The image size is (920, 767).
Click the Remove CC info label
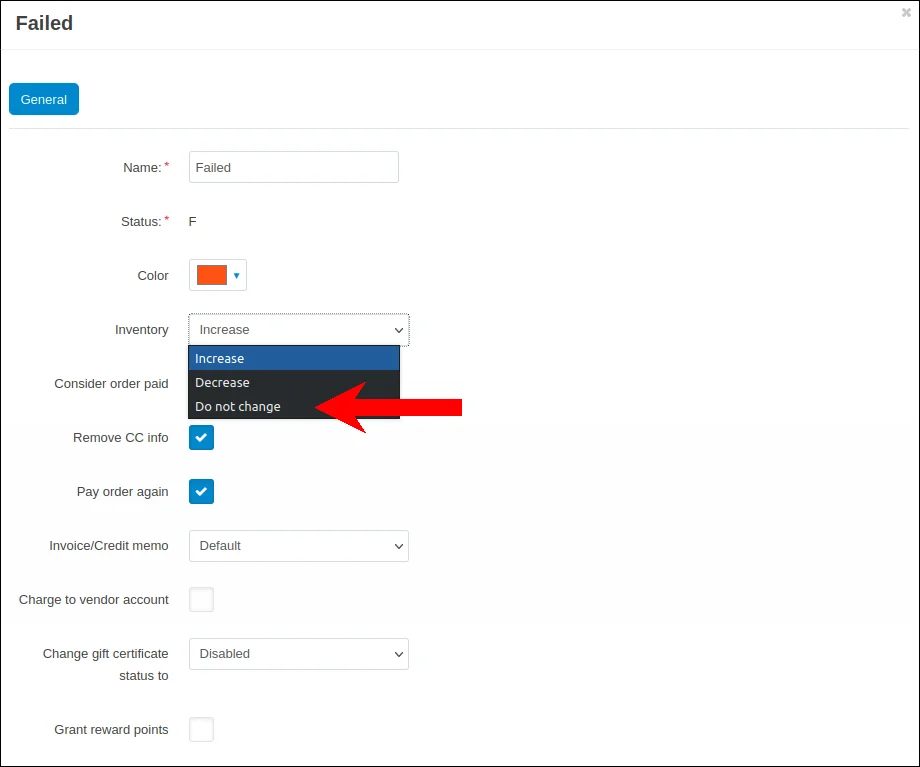(x=120, y=438)
